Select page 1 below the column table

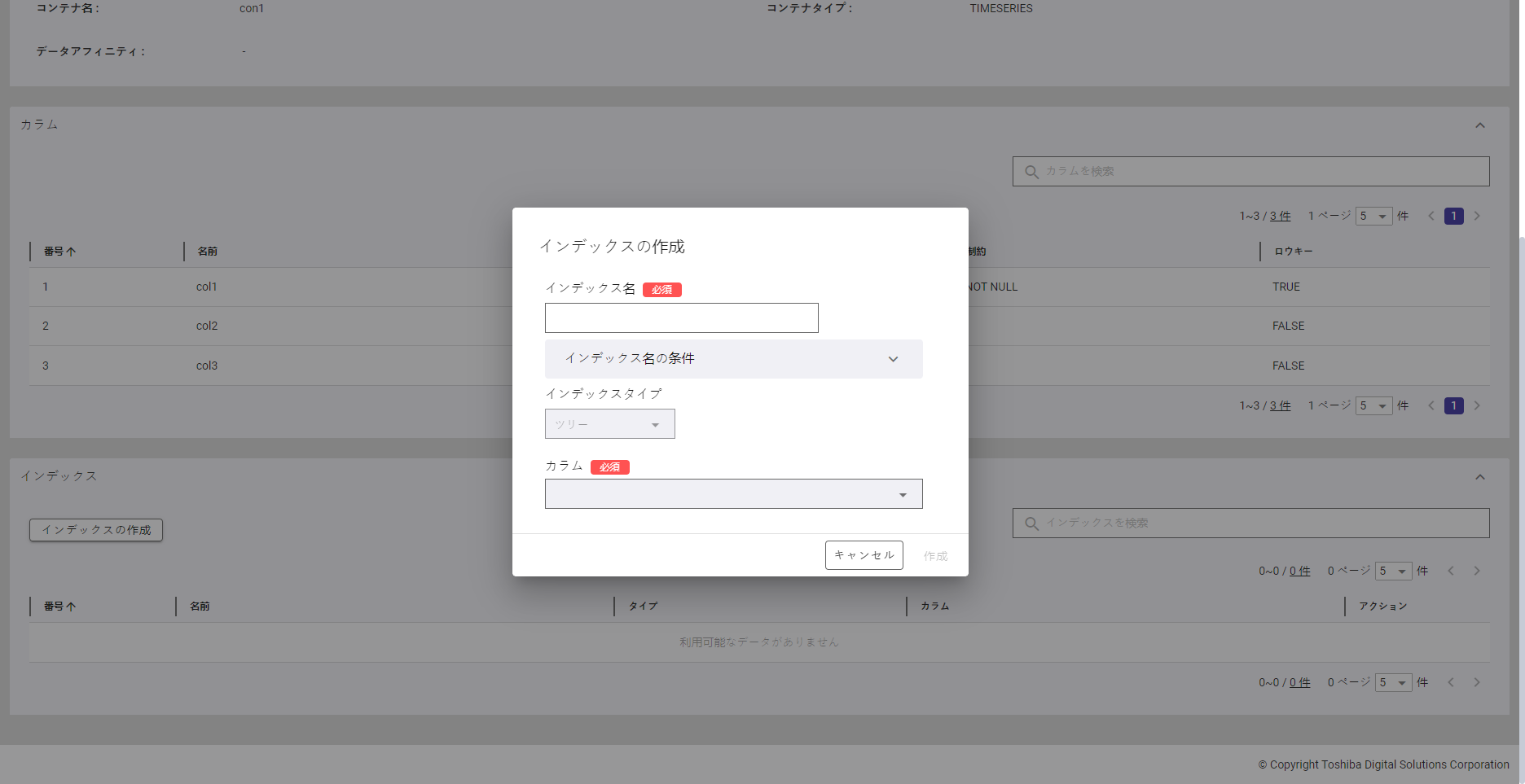pyautogui.click(x=1453, y=406)
